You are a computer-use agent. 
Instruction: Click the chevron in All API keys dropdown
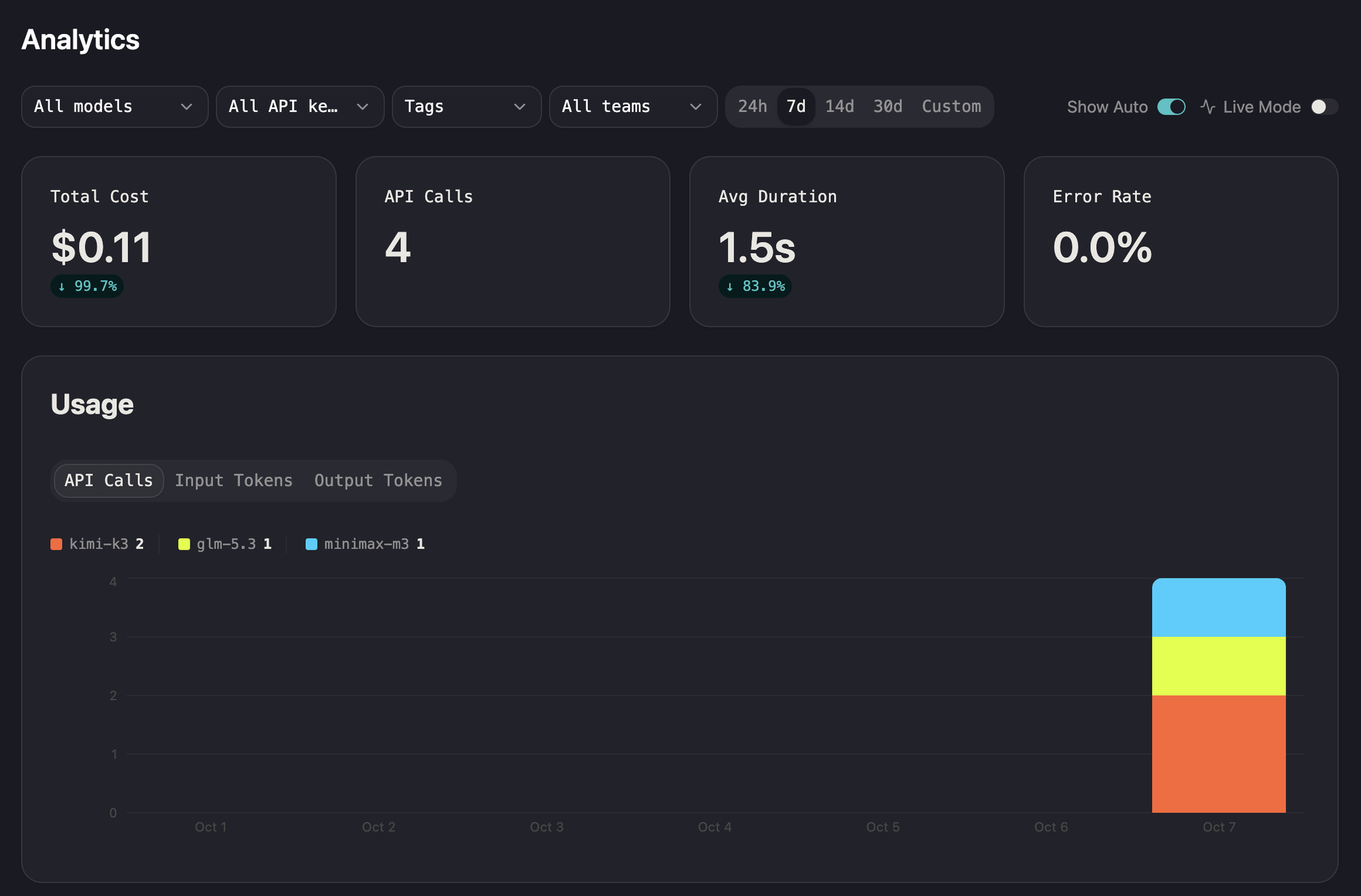pos(363,107)
